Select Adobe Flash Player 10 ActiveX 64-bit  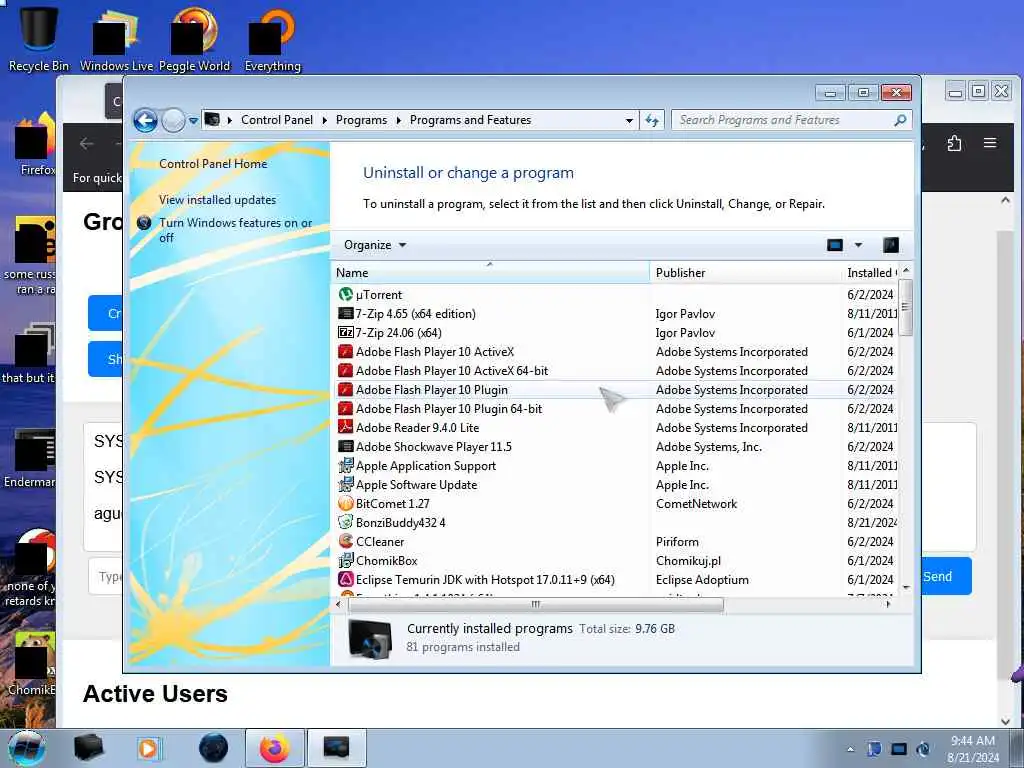coord(615,370)
